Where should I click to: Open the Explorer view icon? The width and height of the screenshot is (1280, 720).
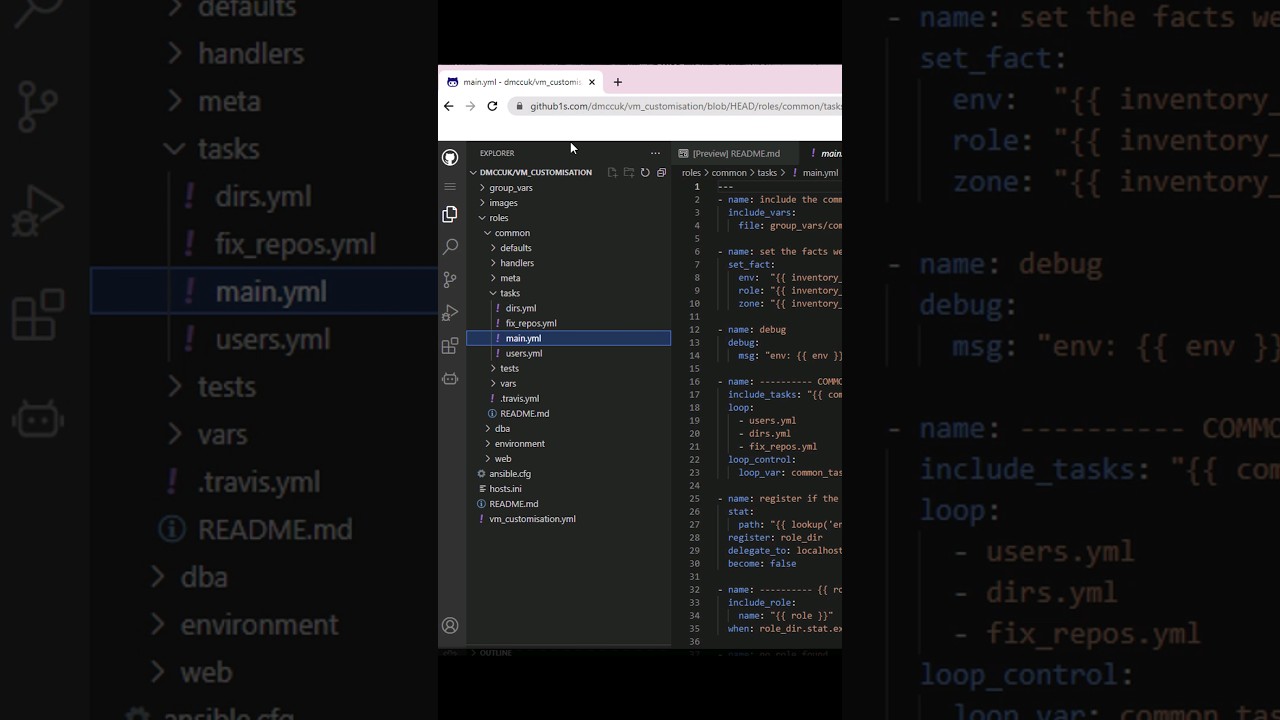click(x=450, y=214)
